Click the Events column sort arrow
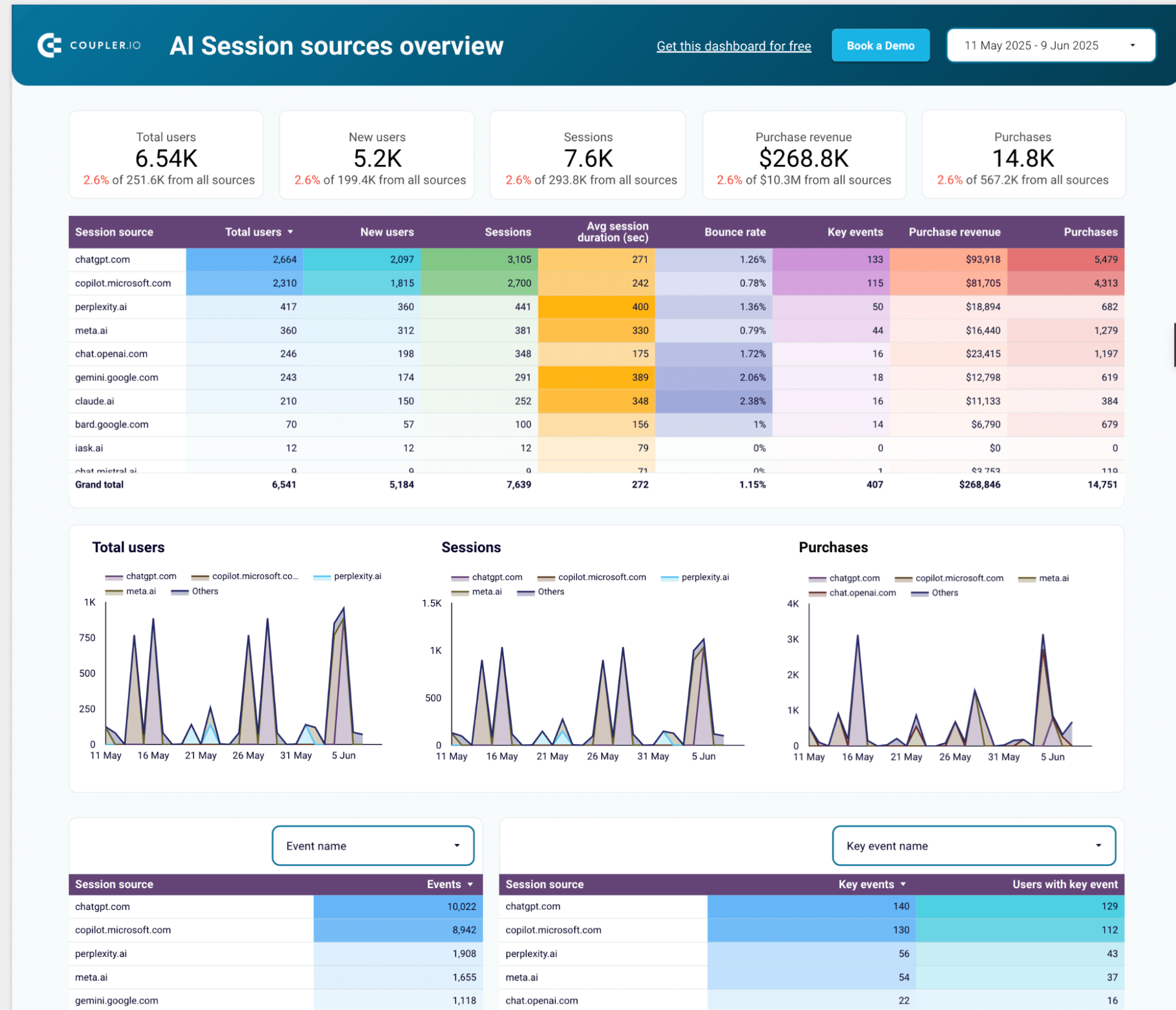This screenshot has width=1176, height=1010. [x=470, y=884]
